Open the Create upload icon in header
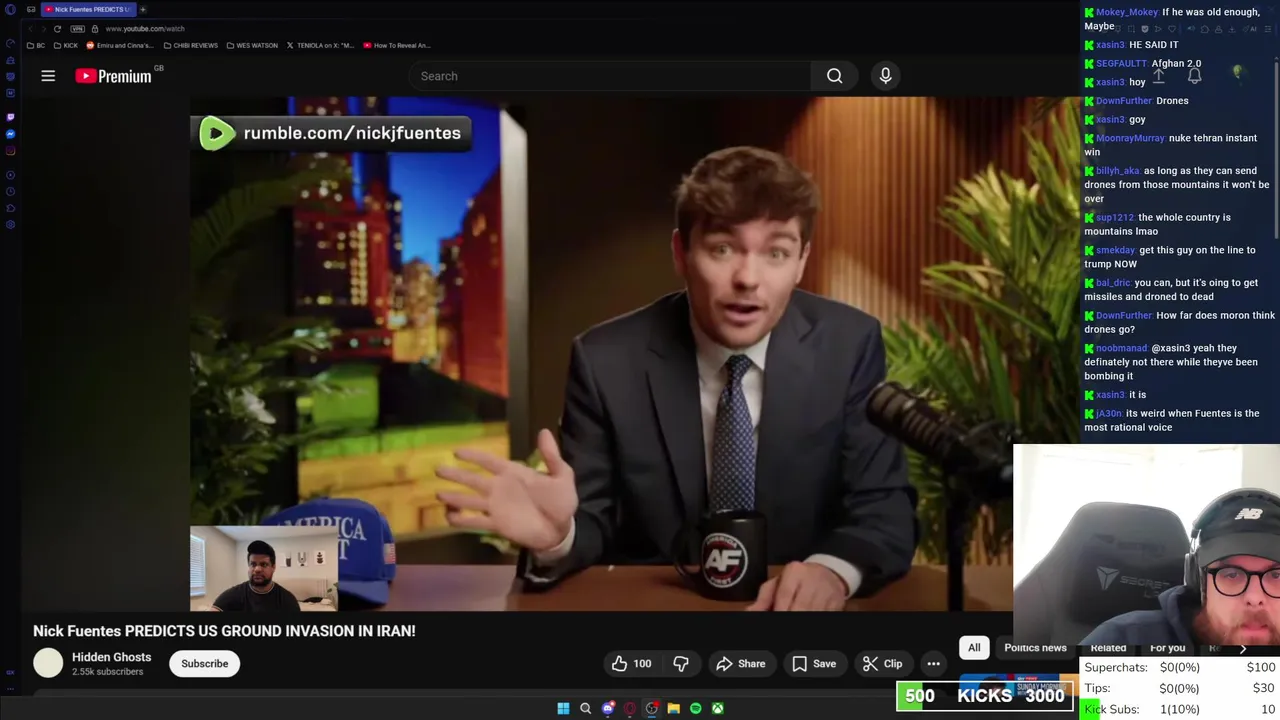1280x720 pixels. pos(1158,76)
